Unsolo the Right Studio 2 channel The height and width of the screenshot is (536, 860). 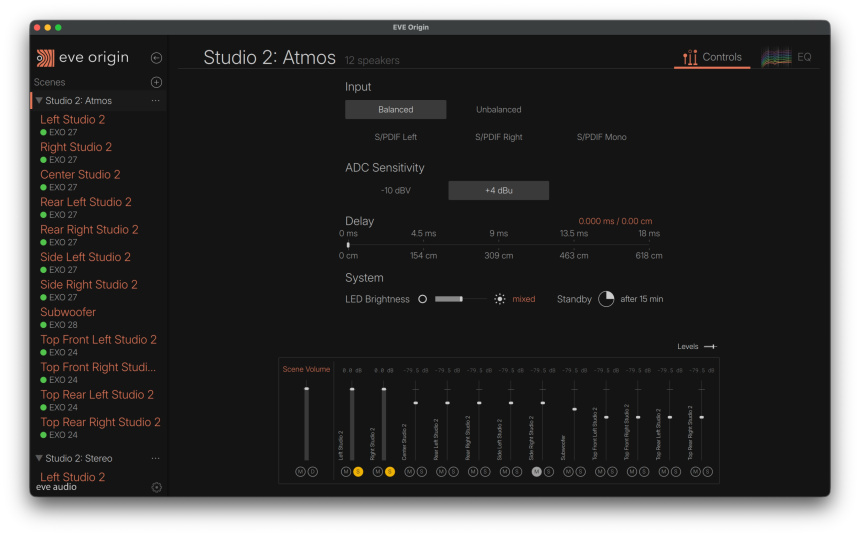tap(390, 472)
